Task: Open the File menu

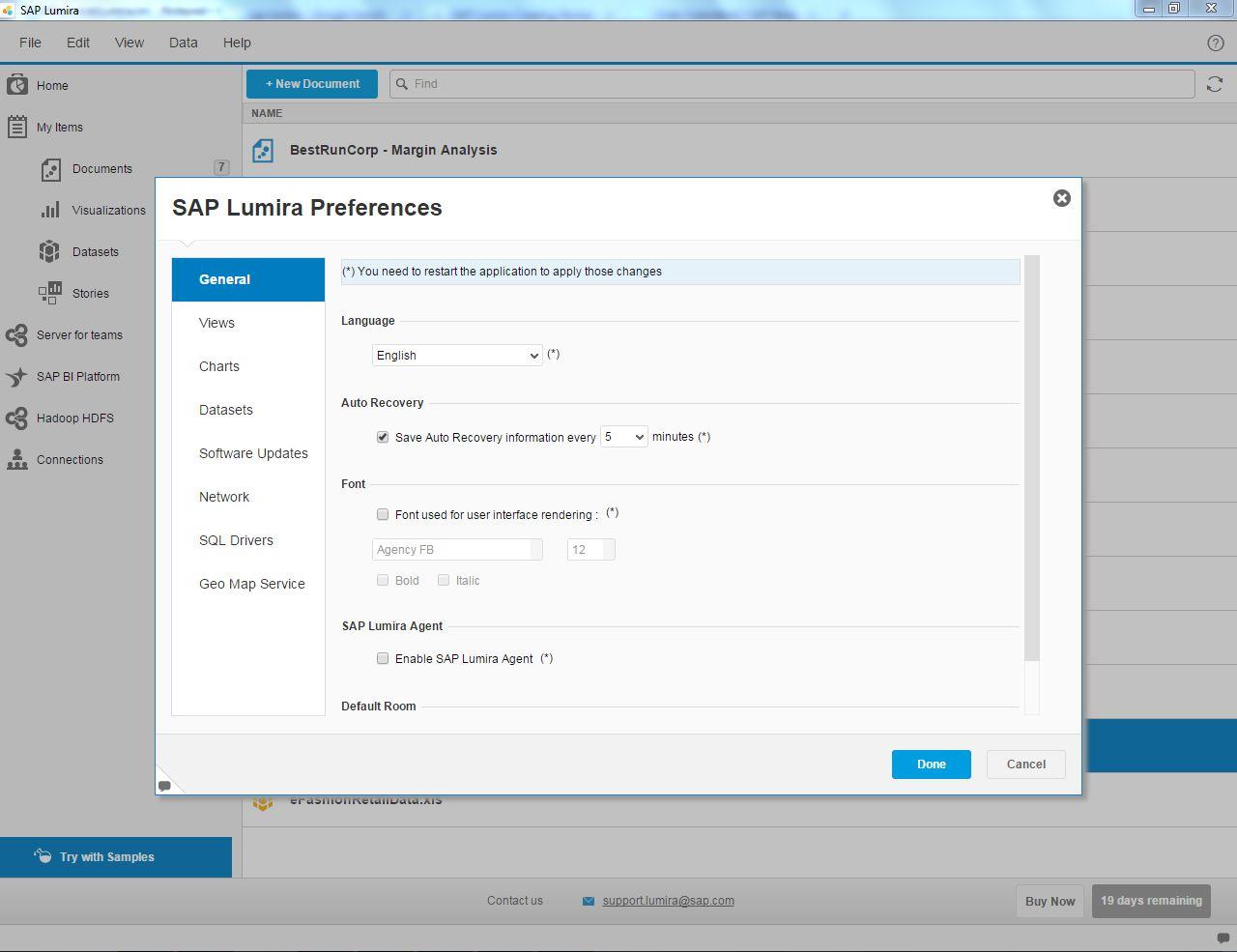Action: [30, 43]
